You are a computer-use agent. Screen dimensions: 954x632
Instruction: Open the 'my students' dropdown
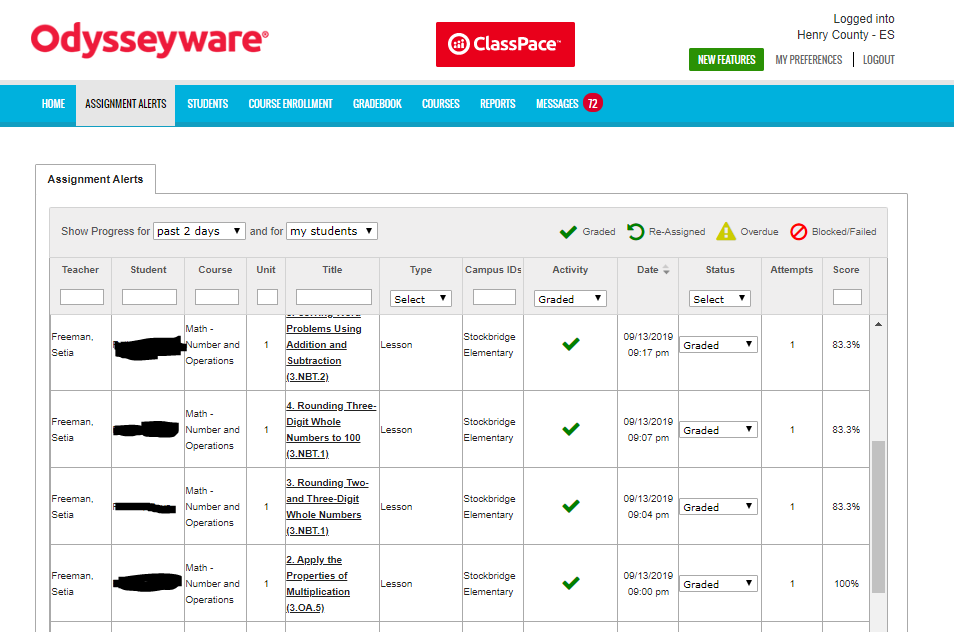pyautogui.click(x=332, y=231)
